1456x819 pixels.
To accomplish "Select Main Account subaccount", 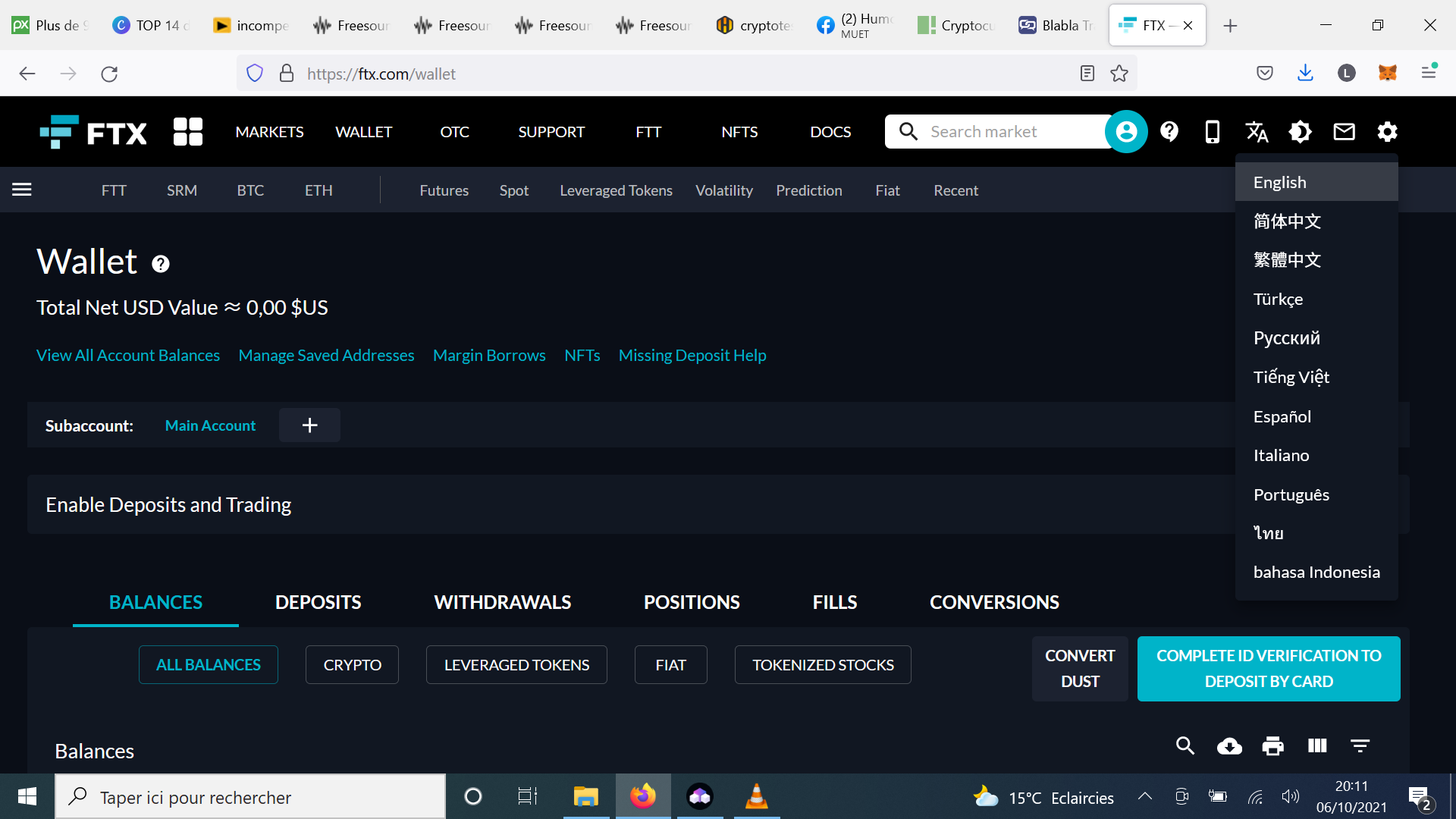I will [x=210, y=426].
